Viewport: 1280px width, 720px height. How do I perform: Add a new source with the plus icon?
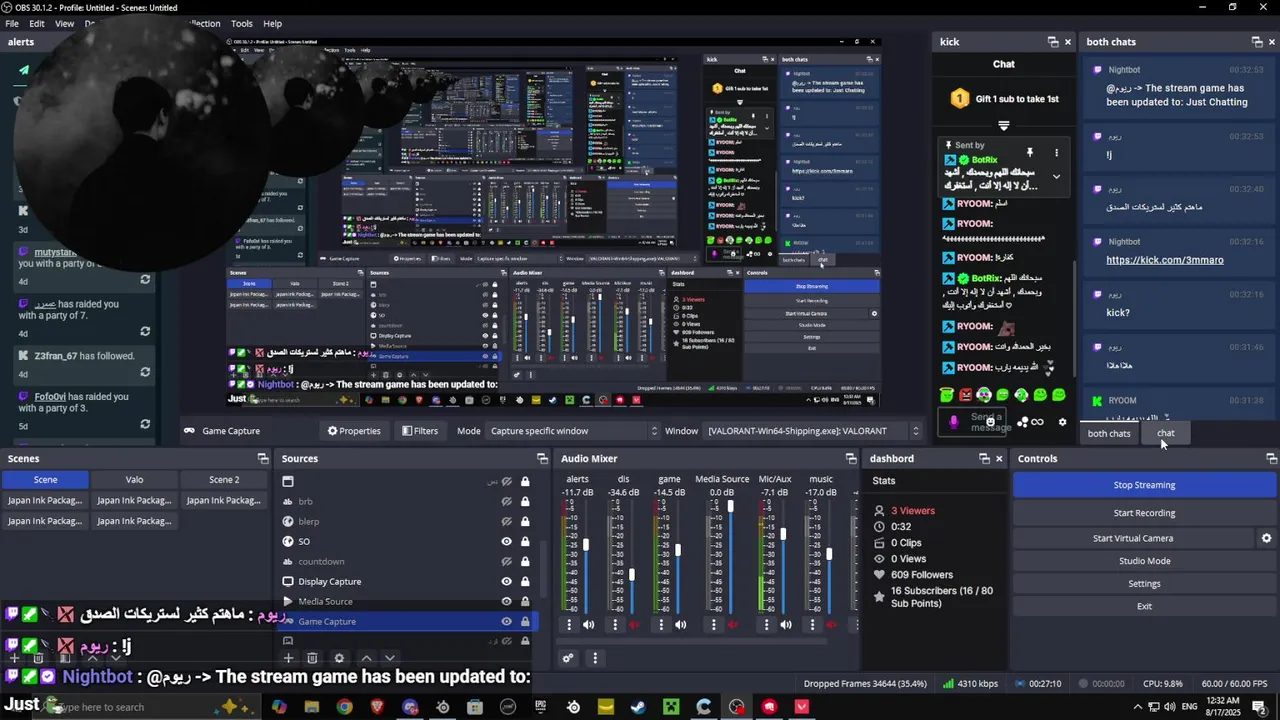pyautogui.click(x=288, y=658)
